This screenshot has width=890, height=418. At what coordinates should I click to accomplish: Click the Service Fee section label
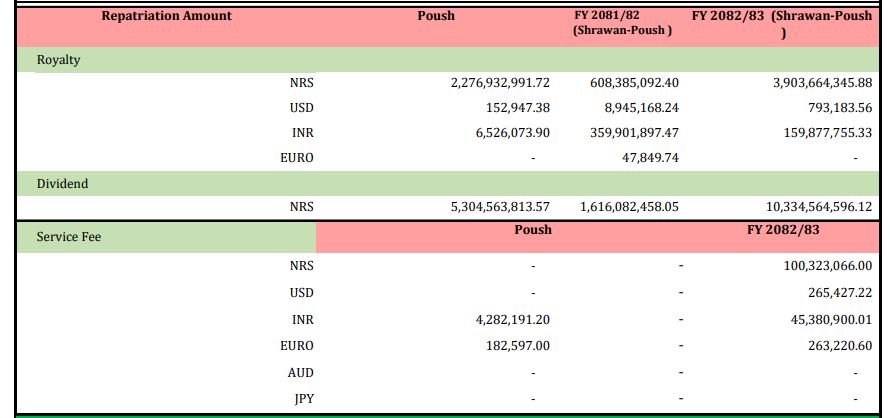point(68,237)
